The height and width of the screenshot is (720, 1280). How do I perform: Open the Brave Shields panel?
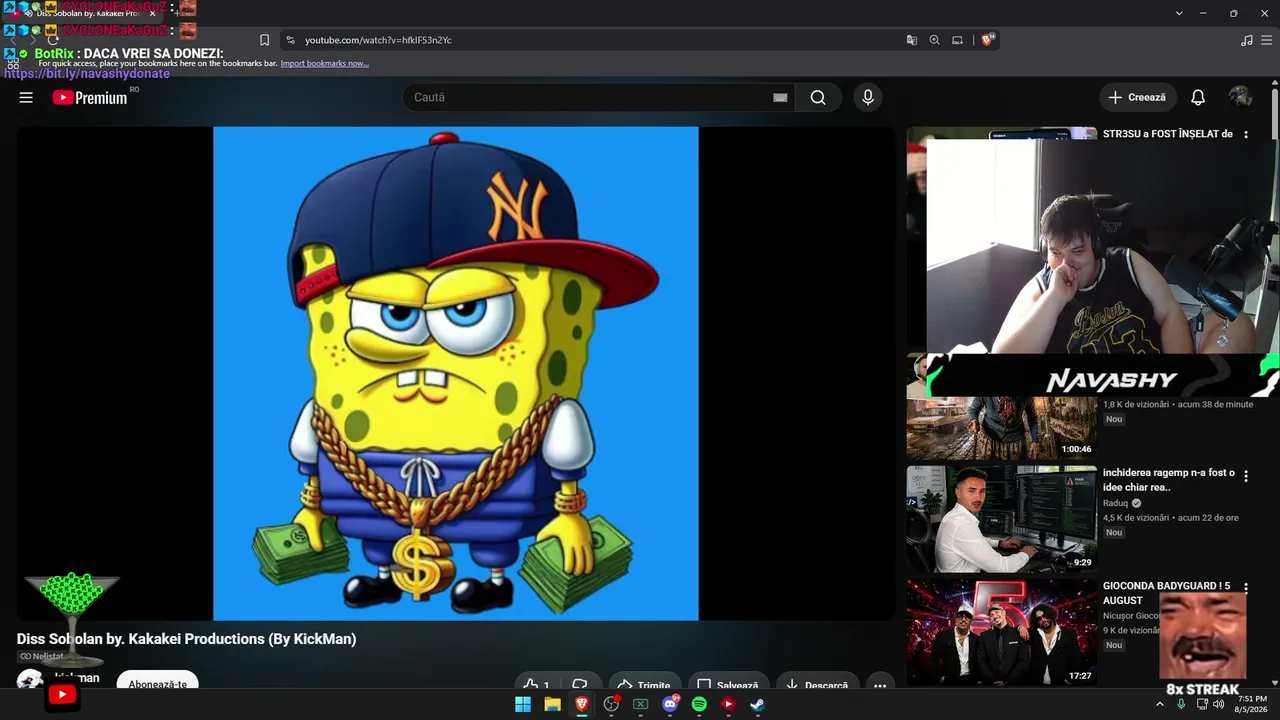987,40
